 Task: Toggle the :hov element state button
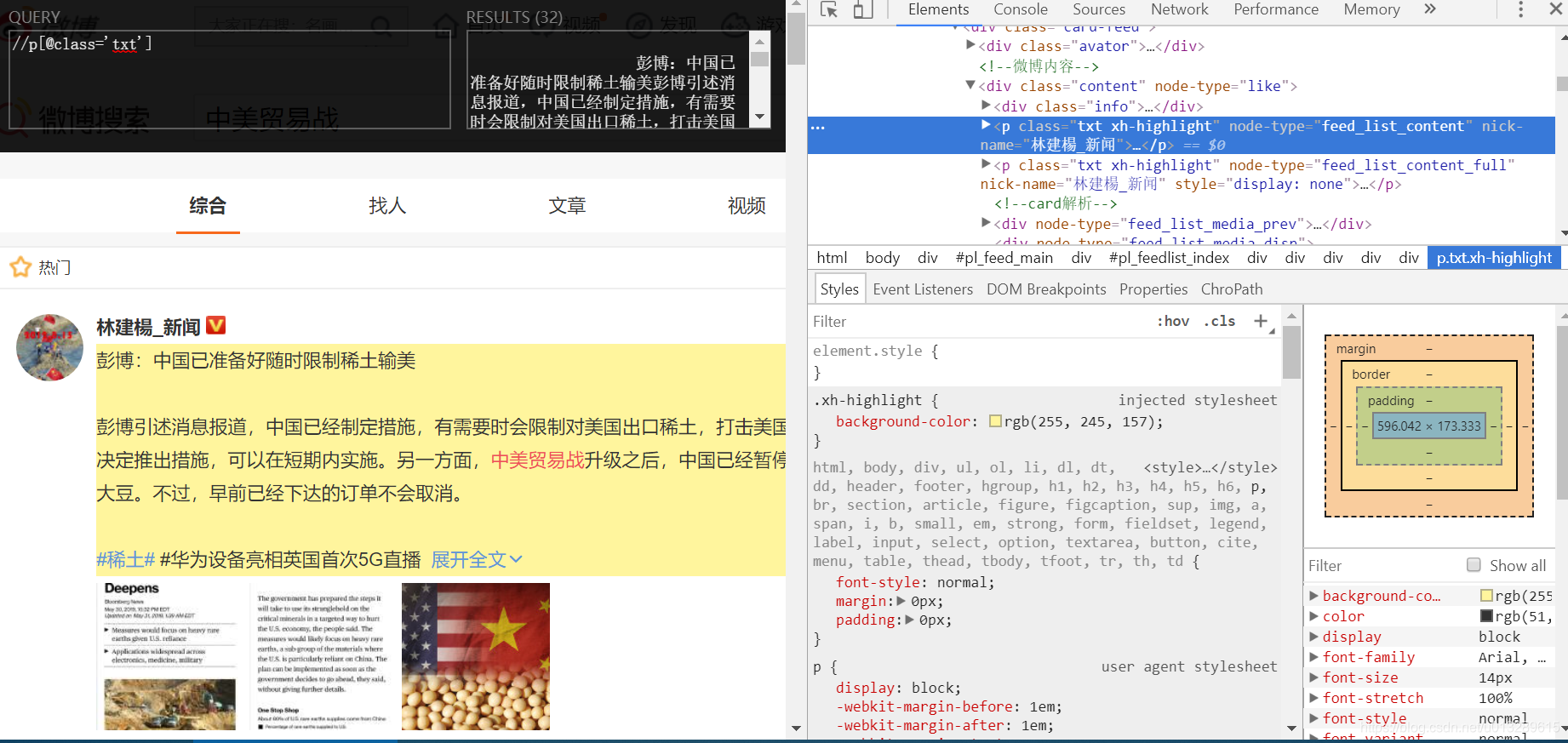(1173, 321)
